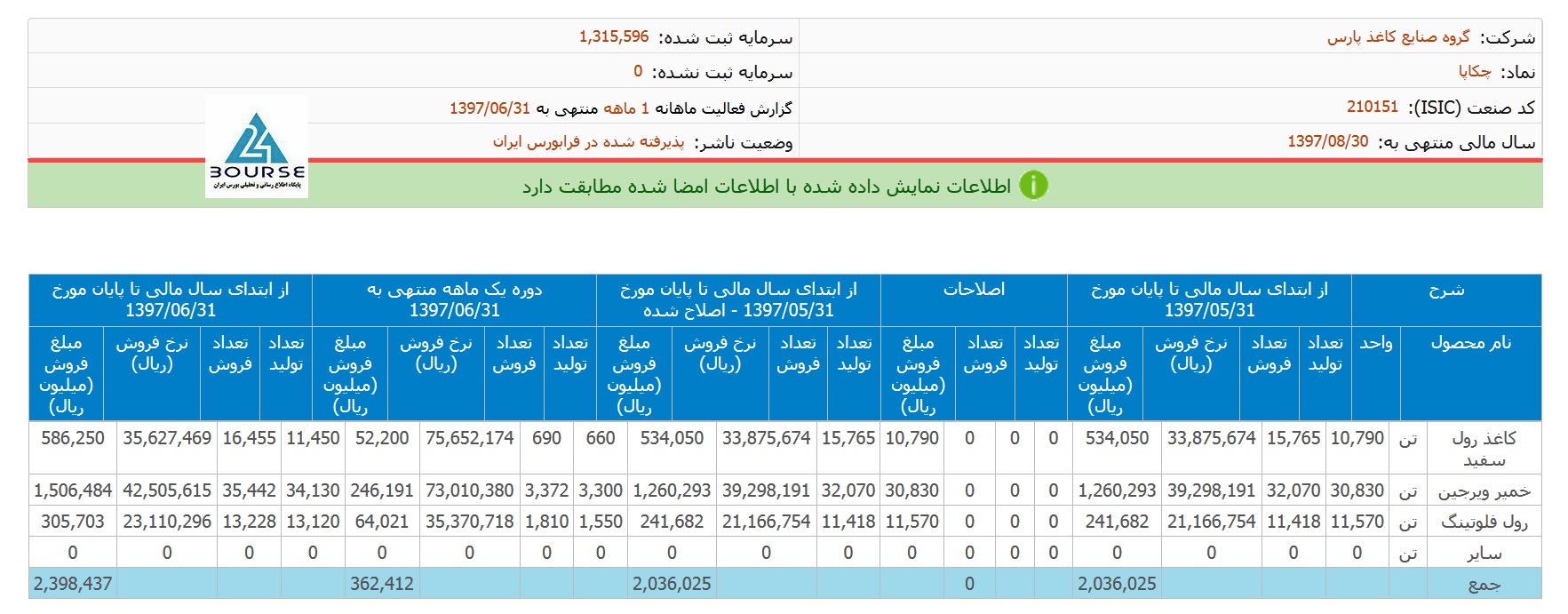1568x614 pixels.
Task: Click the sales rate cell 23,110,296
Action: tap(167, 522)
